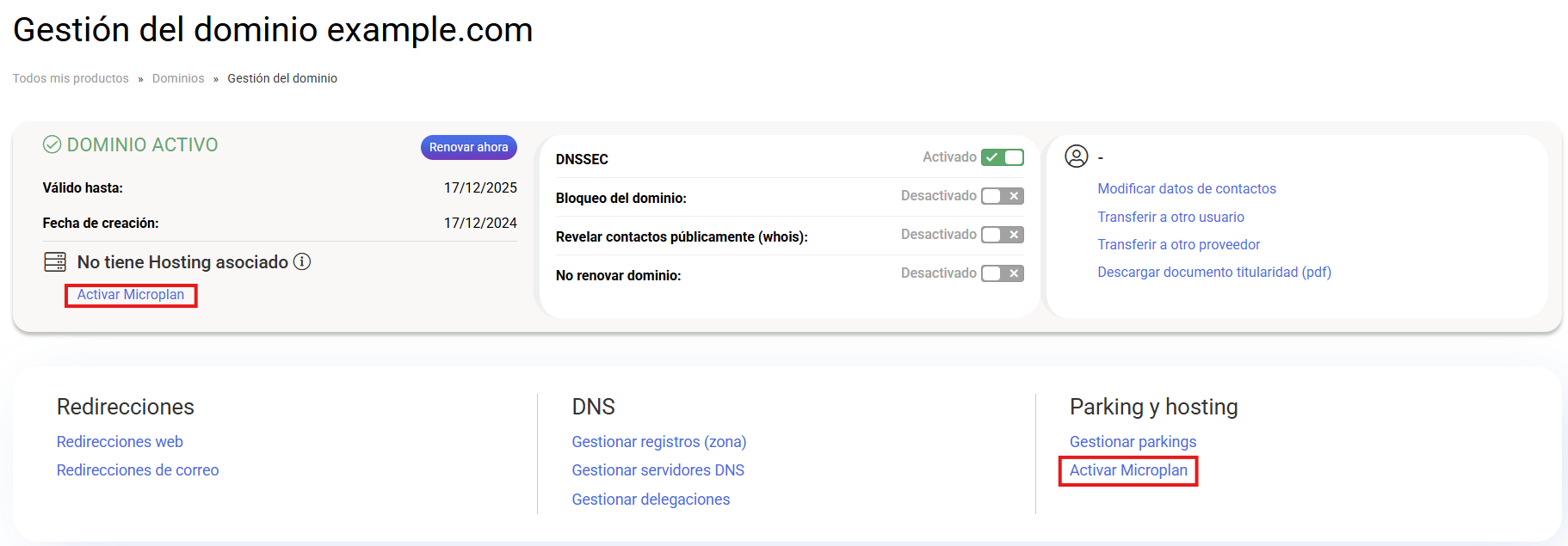Turn on No renovar dominio switch

(x=1002, y=273)
